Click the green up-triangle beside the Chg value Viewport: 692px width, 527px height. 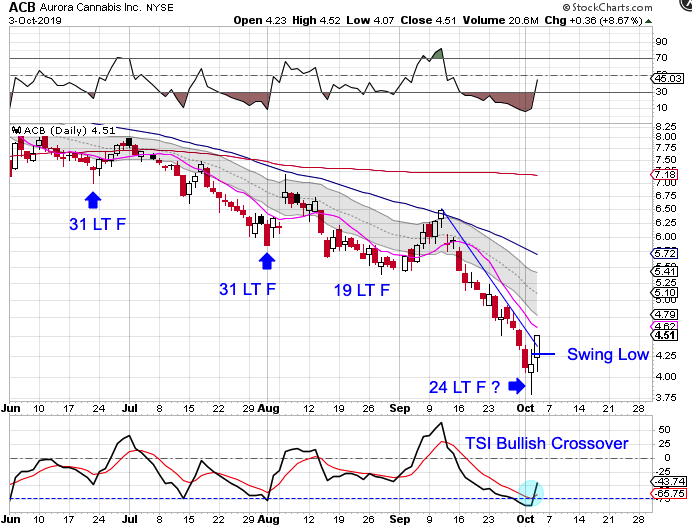tap(648, 21)
